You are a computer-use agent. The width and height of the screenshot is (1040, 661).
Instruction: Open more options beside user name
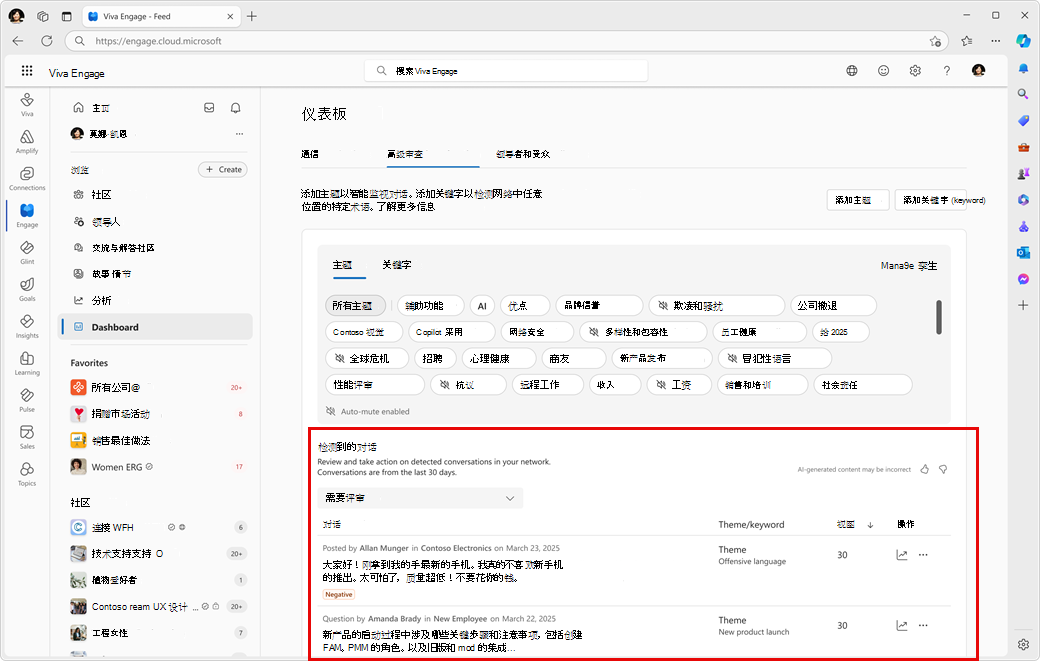[239, 134]
